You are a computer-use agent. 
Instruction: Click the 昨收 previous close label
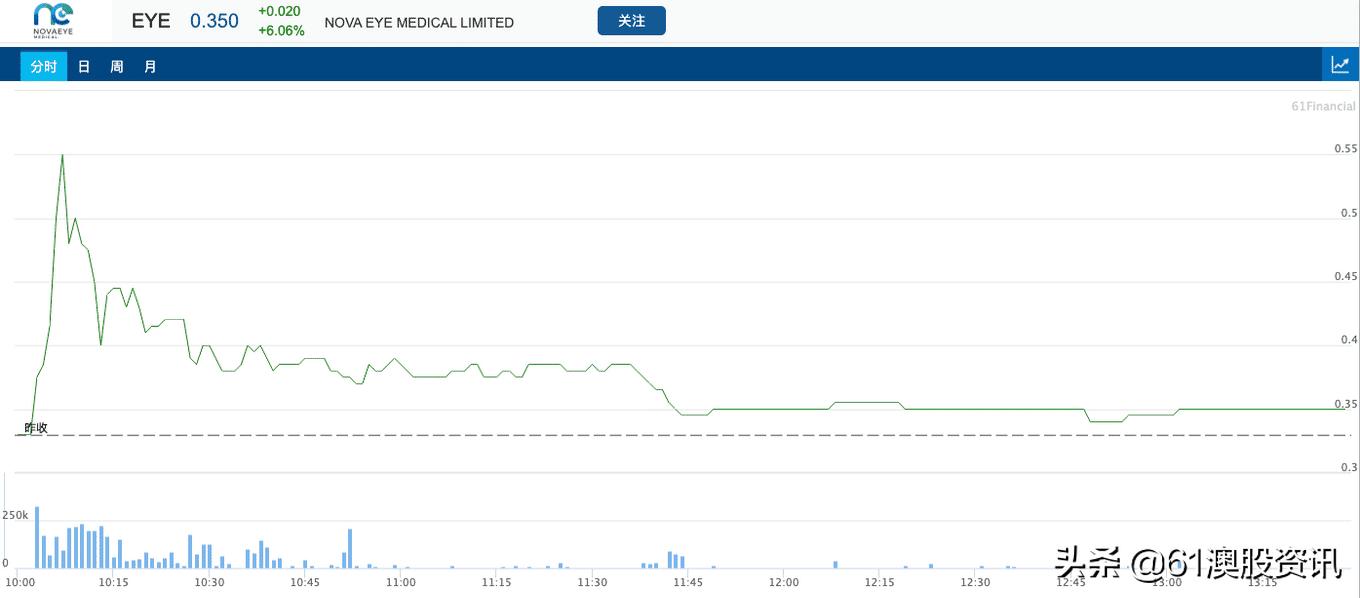36,428
